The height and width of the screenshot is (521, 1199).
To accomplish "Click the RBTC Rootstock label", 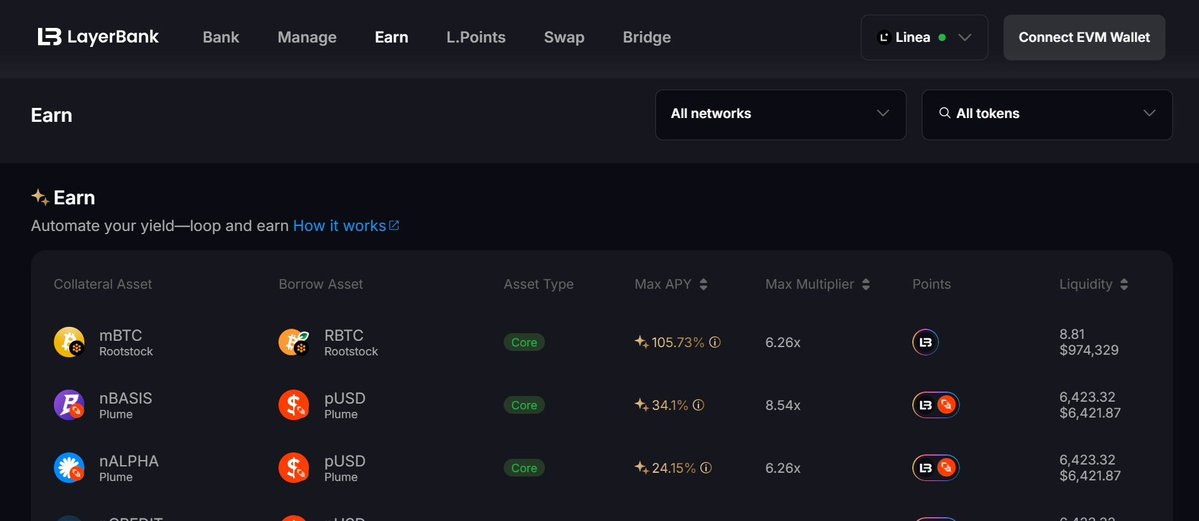I will click(x=351, y=343).
